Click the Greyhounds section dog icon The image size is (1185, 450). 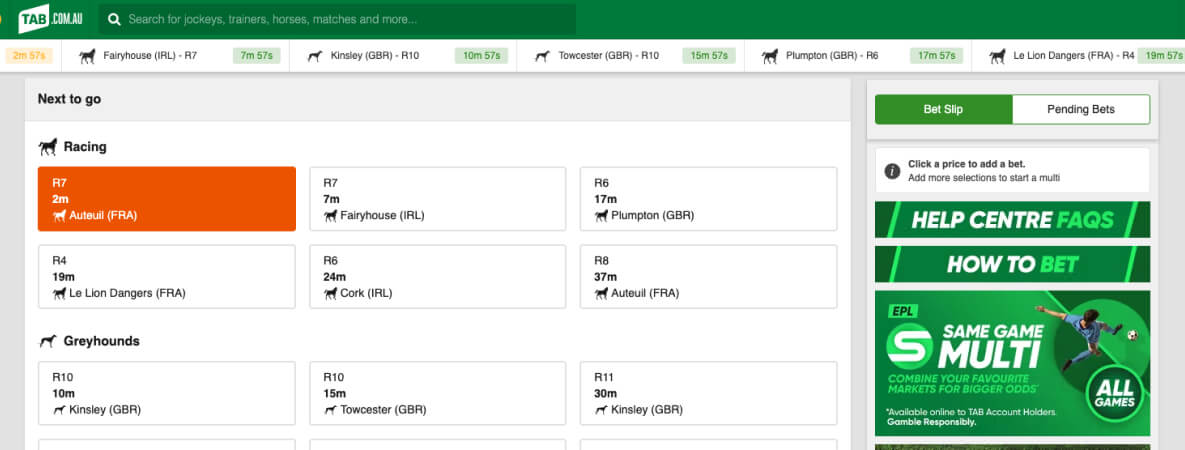click(x=48, y=341)
